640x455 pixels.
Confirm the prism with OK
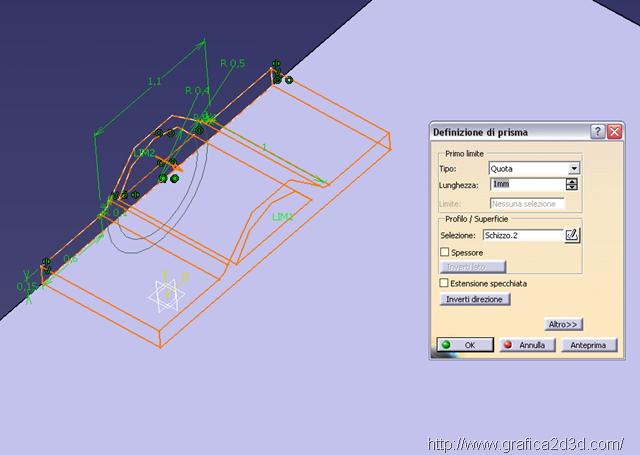tap(462, 345)
